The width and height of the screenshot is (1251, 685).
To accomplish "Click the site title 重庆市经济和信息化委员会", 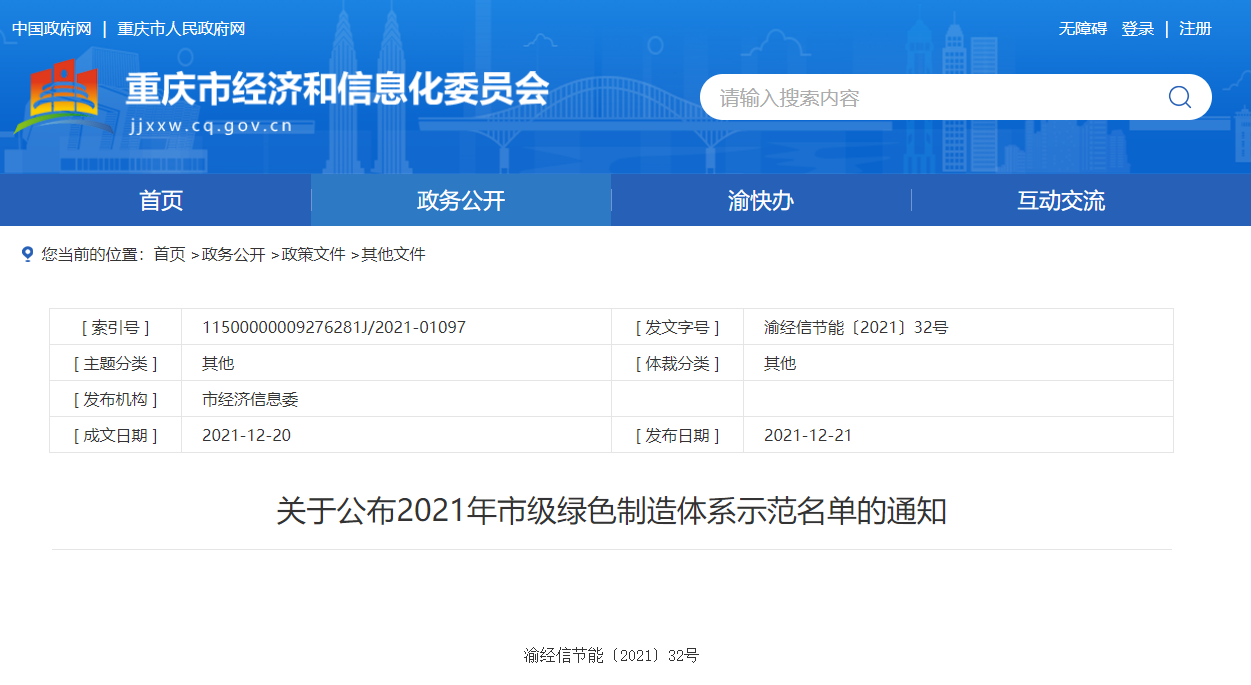I will pyautogui.click(x=337, y=90).
